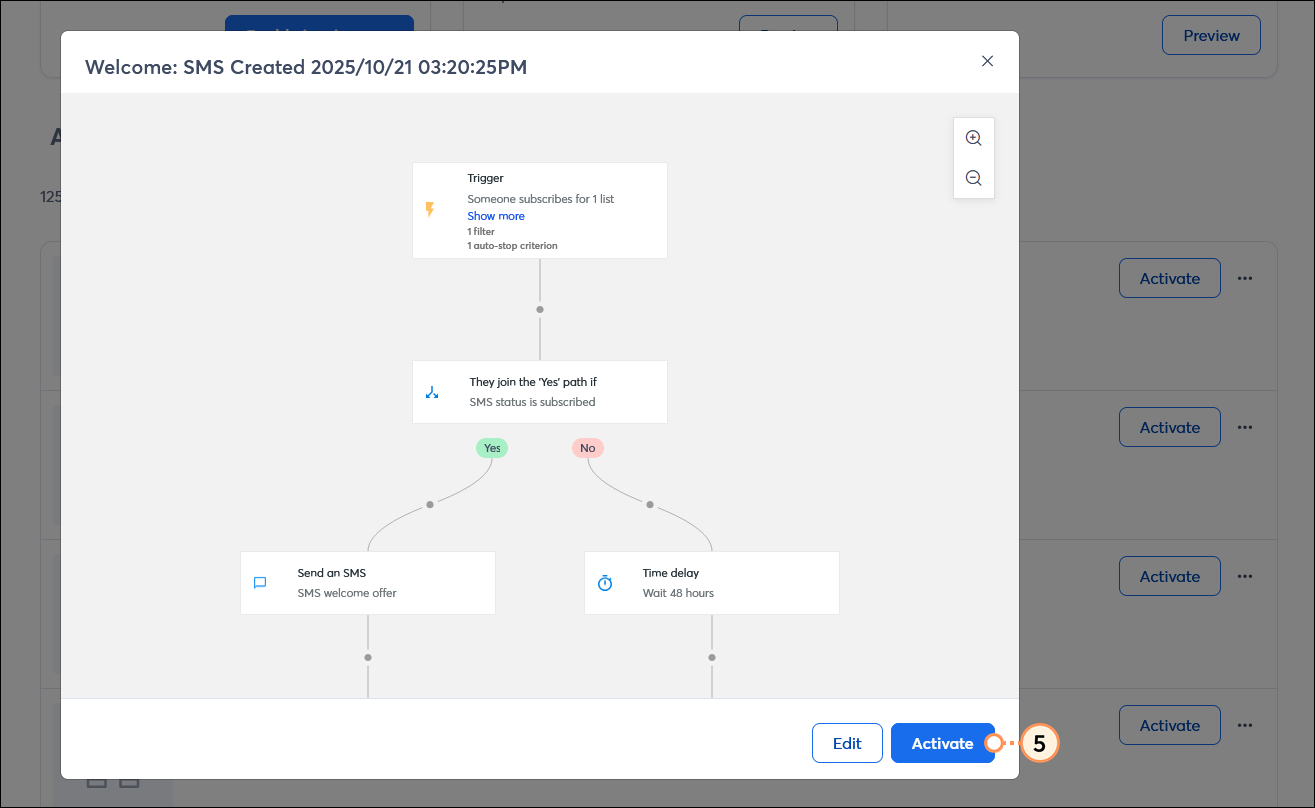Click the stopwatch icon on the Time delay node
Screen dimensions: 1315x808
(x=604, y=582)
